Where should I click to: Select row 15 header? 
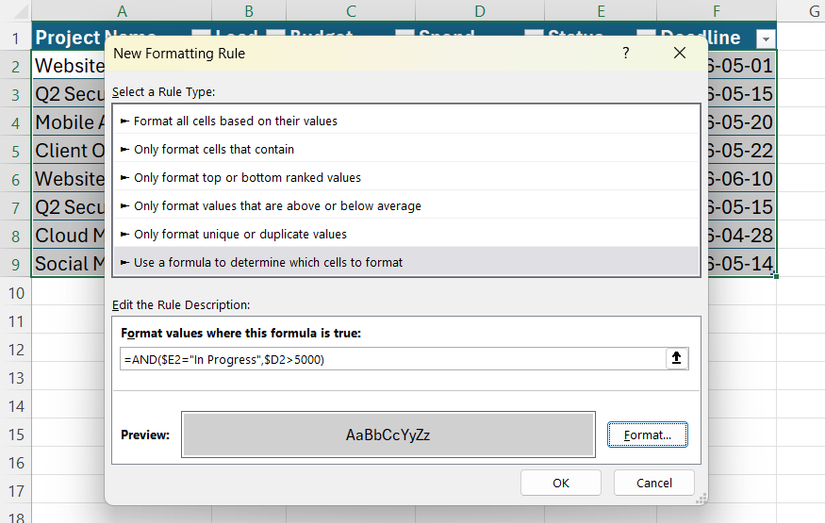tap(16, 434)
